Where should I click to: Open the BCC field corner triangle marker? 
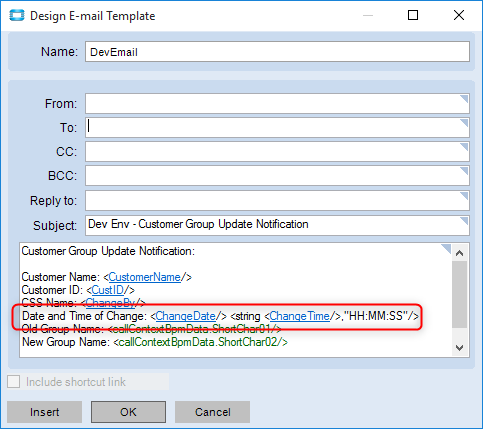[x=465, y=171]
